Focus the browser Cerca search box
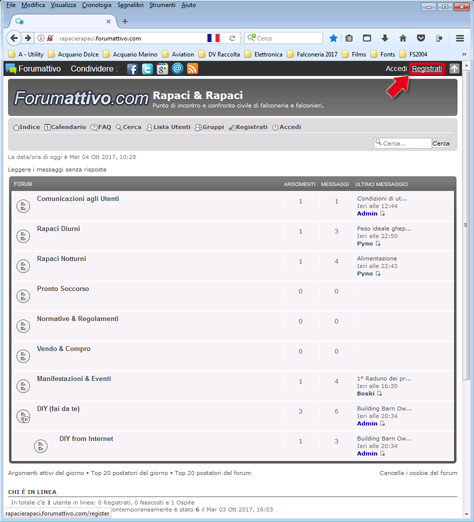This screenshot has width=474, height=522. [284, 38]
